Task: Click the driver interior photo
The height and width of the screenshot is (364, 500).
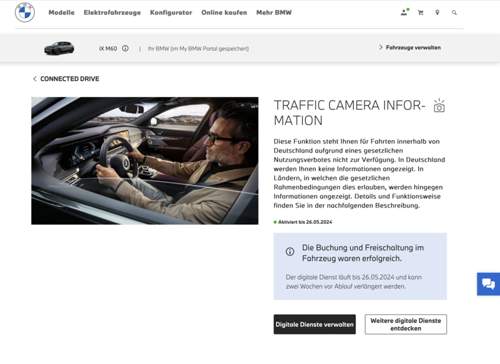Action: tap(145, 161)
